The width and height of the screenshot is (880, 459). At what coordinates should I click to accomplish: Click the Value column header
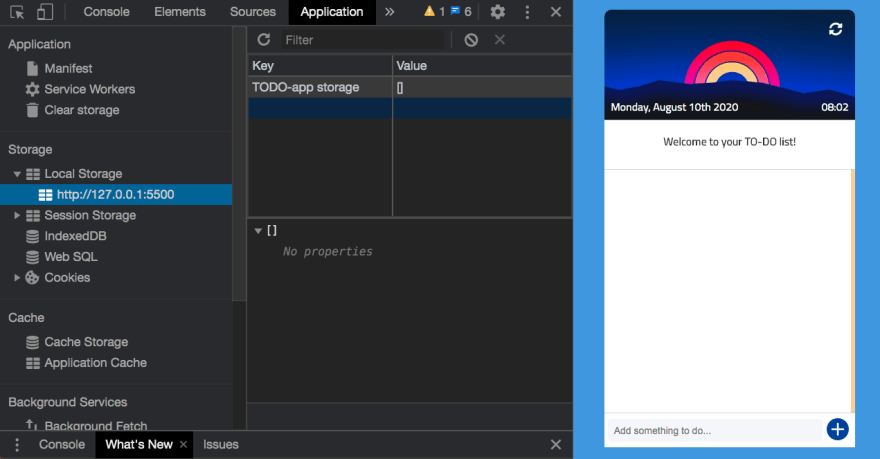[x=482, y=66]
